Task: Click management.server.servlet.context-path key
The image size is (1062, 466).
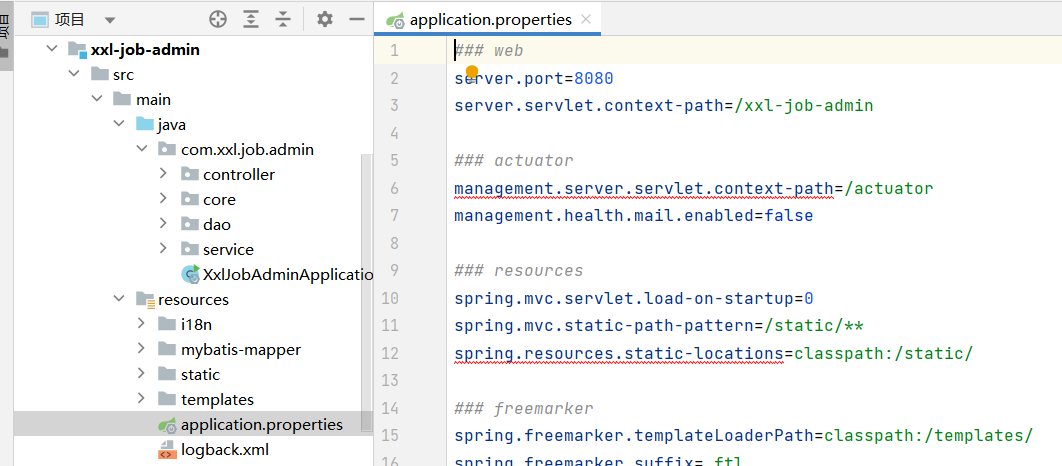Action: coord(643,188)
